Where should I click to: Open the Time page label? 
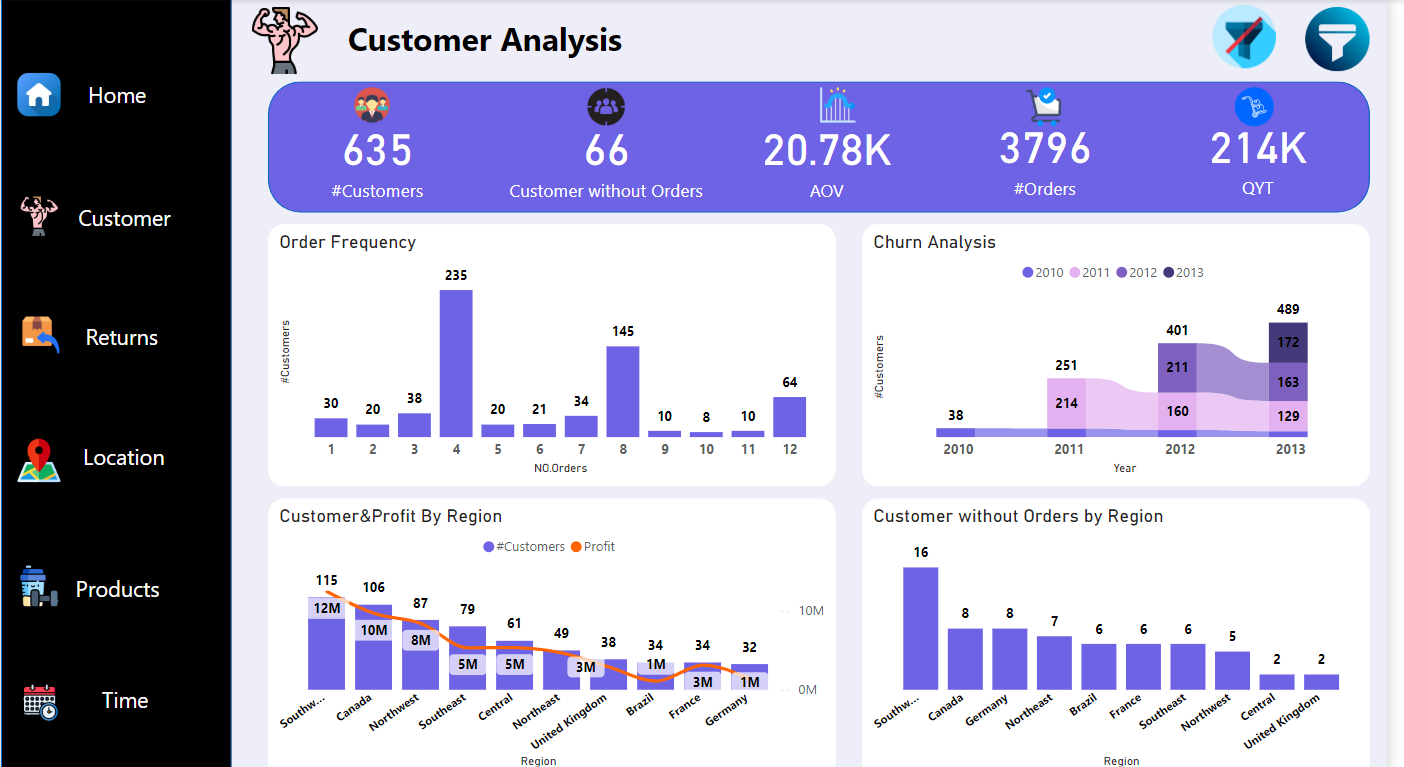point(125,701)
